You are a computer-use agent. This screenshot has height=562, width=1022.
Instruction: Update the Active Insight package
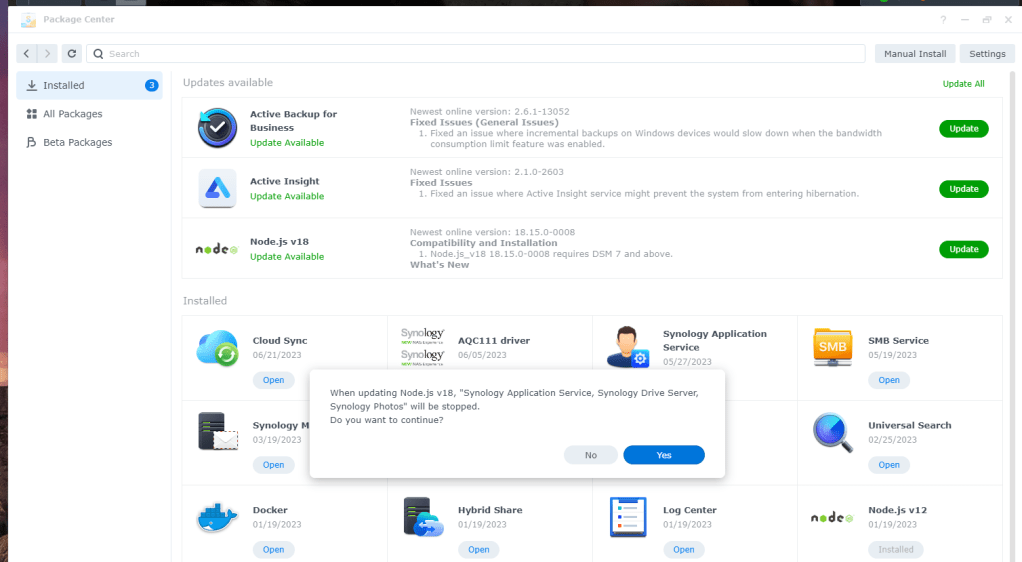(963, 188)
